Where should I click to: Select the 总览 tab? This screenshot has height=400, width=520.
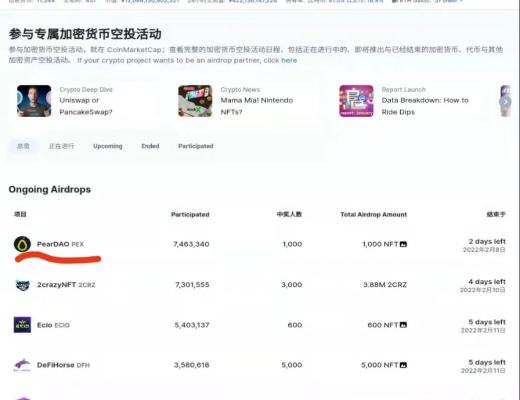[x=23, y=146]
